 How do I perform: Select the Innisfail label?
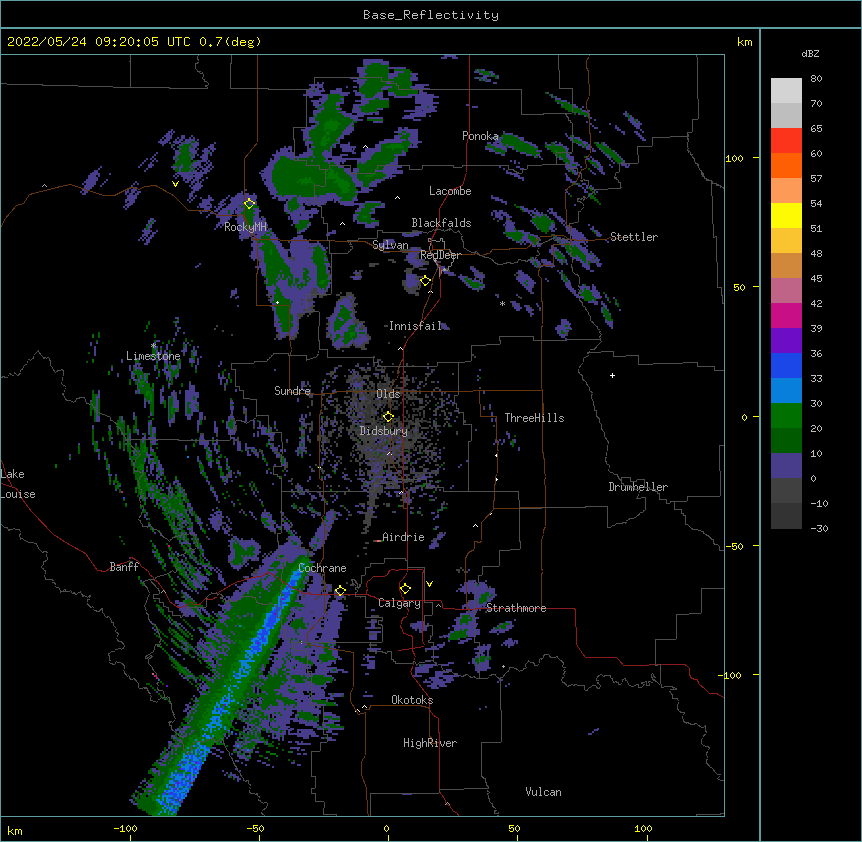click(415, 326)
